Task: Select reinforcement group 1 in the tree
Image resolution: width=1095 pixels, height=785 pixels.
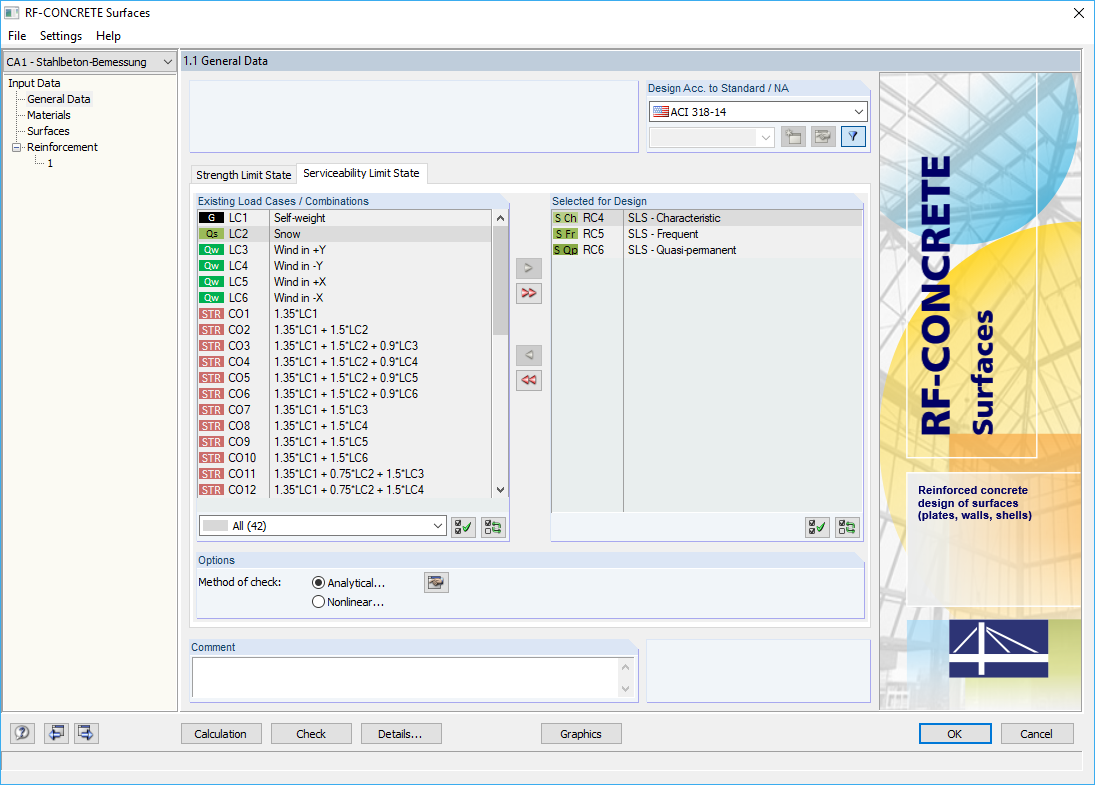Action: coord(50,163)
